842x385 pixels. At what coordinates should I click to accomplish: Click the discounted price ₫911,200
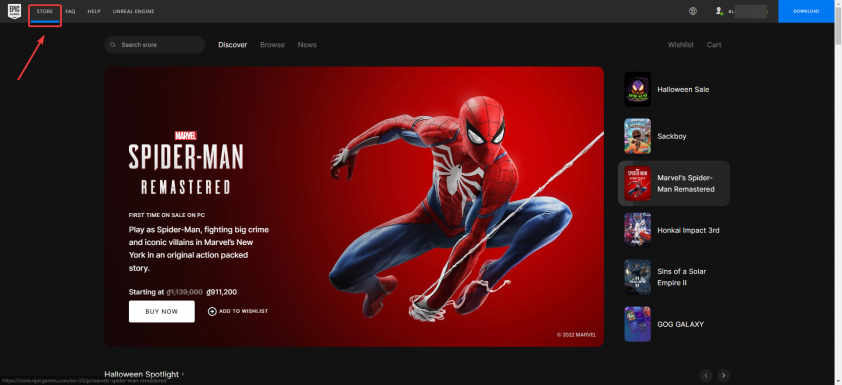(x=221, y=292)
